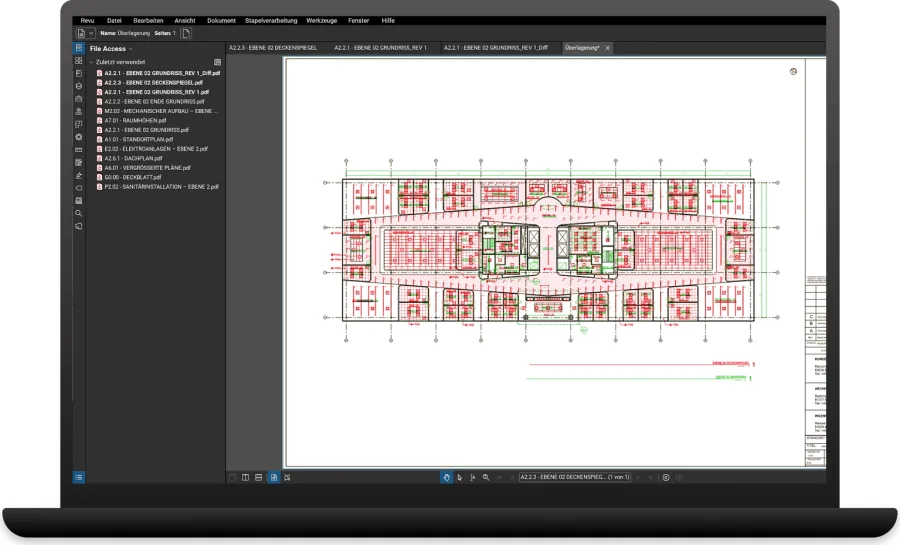Click the new document icon beside Seiten
Screen dimensions: 900x545
(x=187, y=33)
